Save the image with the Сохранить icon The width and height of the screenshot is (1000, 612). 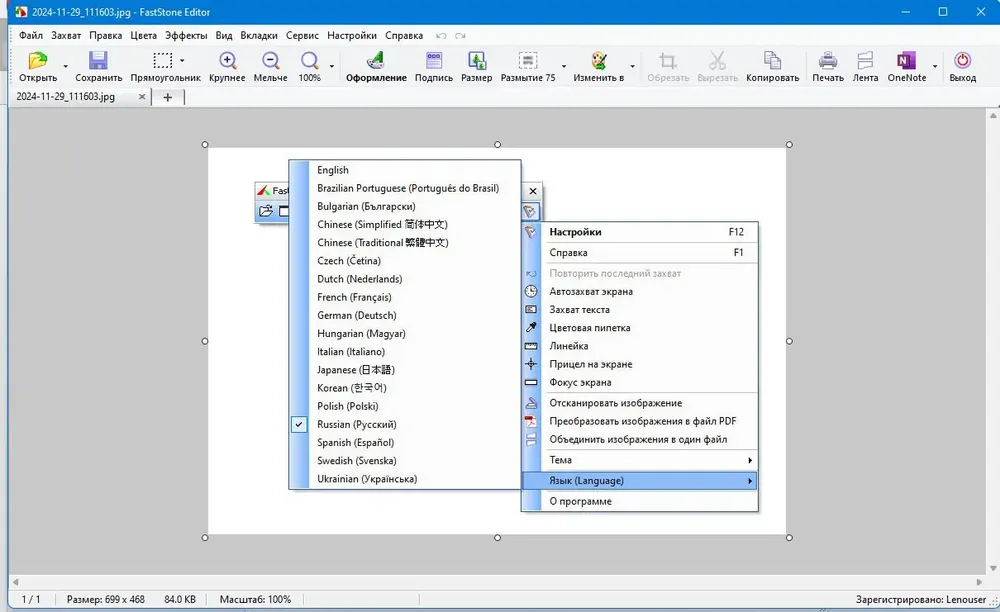(98, 61)
